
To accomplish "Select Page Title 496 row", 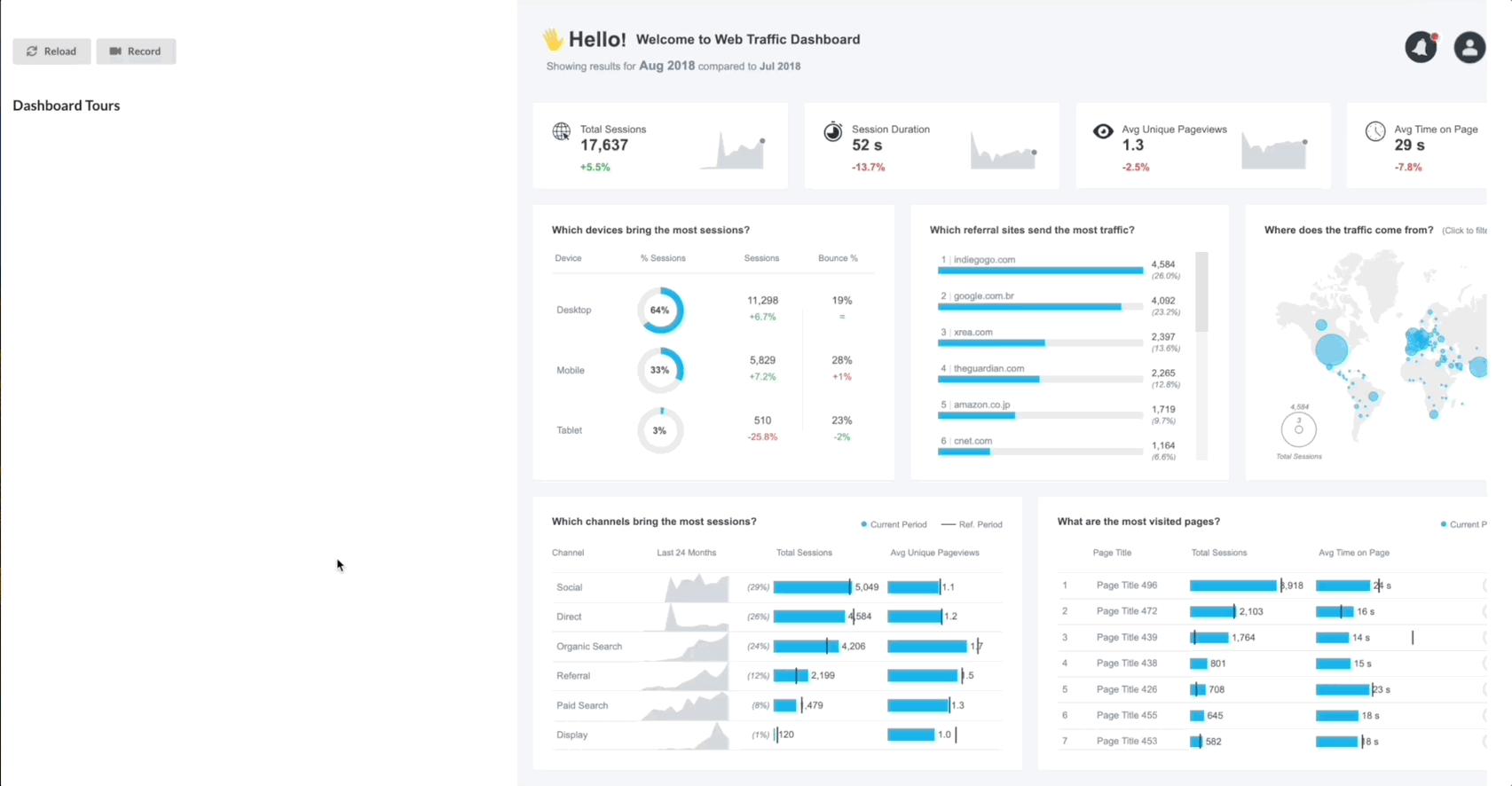I will (x=1126, y=586).
